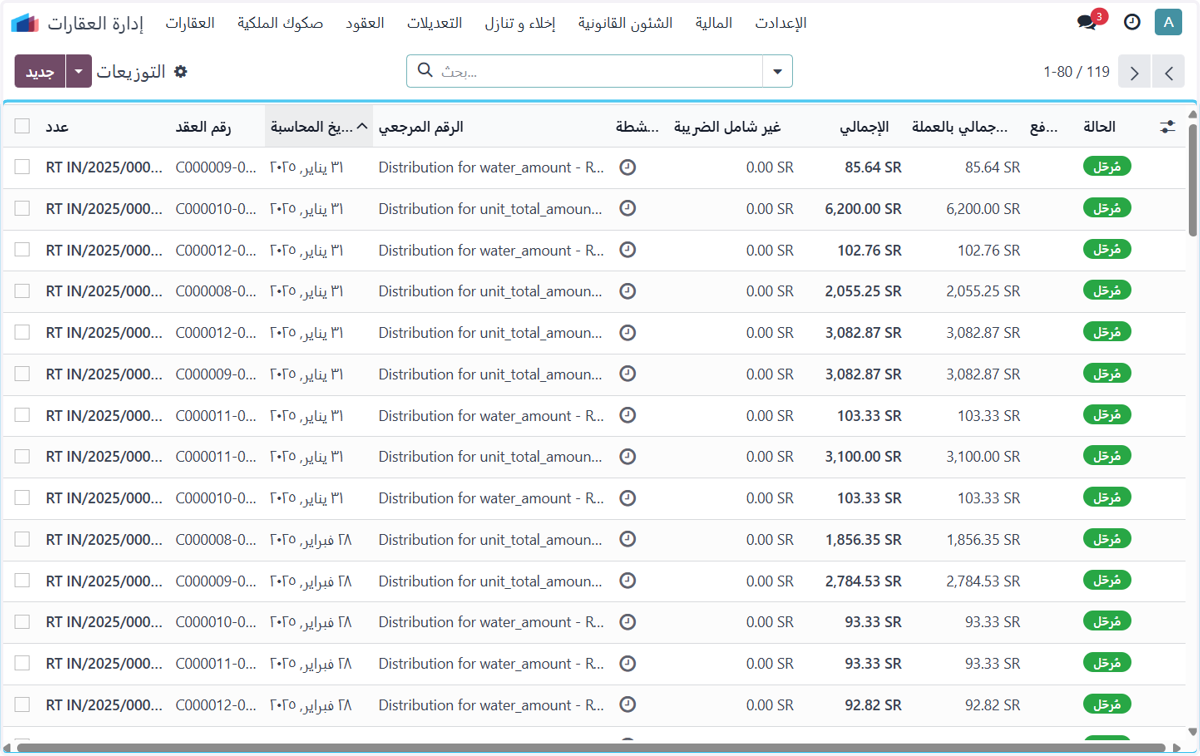Open the المالية menu
Viewport: 1200px width, 756px height.
714,23
